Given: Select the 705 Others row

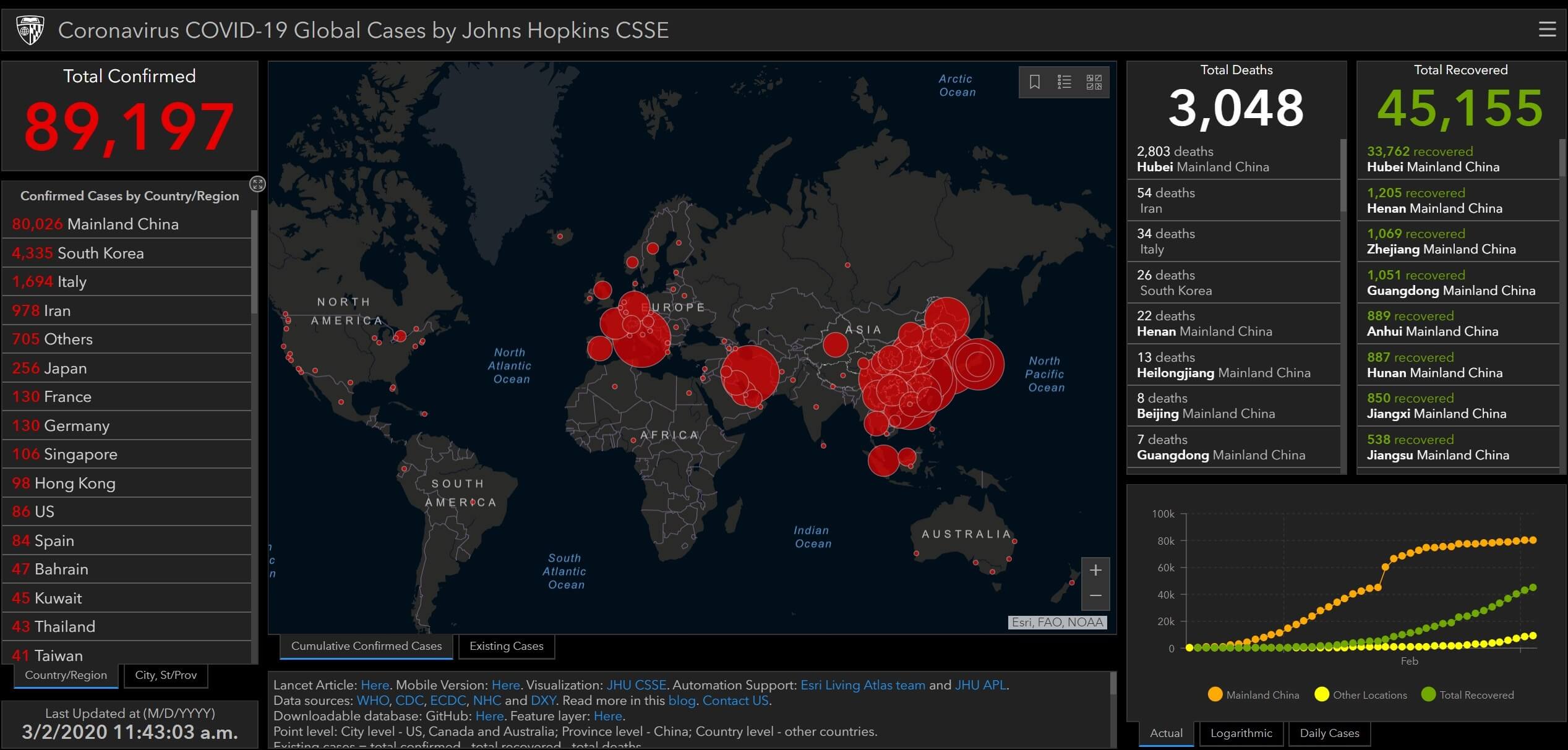Looking at the screenshot, I should click(127, 339).
